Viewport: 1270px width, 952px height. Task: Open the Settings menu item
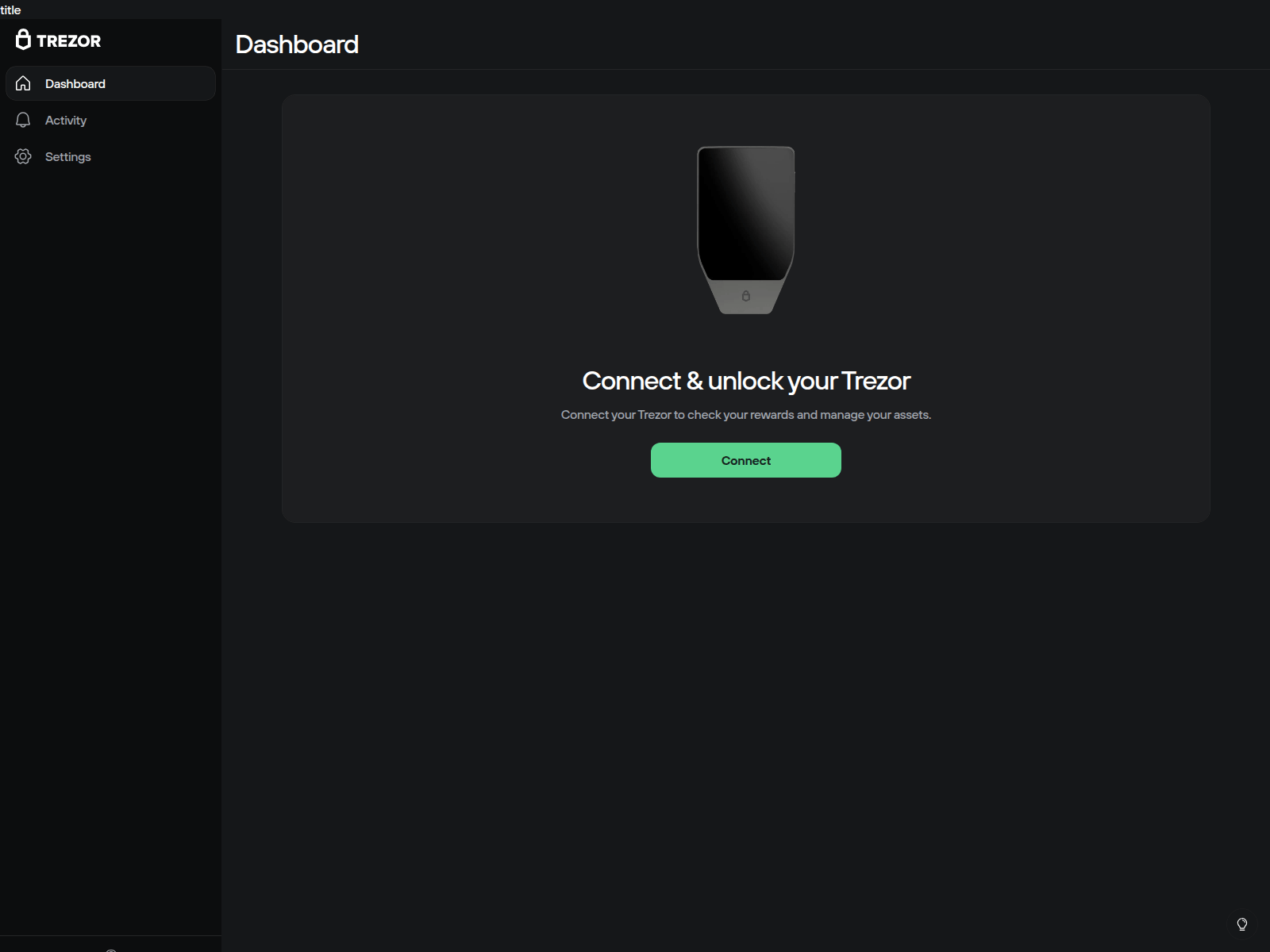click(x=68, y=156)
